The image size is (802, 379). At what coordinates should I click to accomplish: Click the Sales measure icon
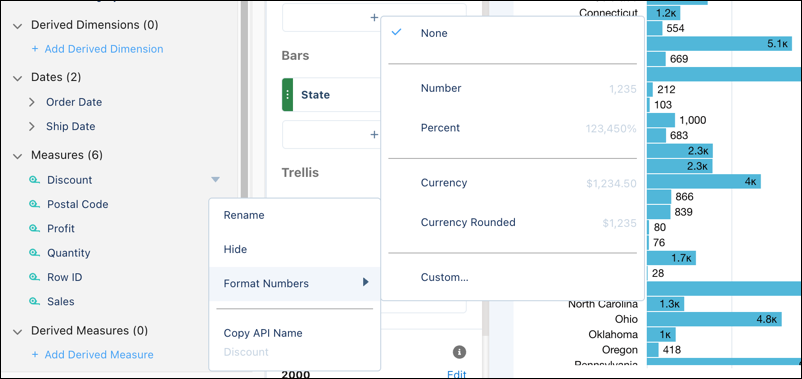coord(34,301)
